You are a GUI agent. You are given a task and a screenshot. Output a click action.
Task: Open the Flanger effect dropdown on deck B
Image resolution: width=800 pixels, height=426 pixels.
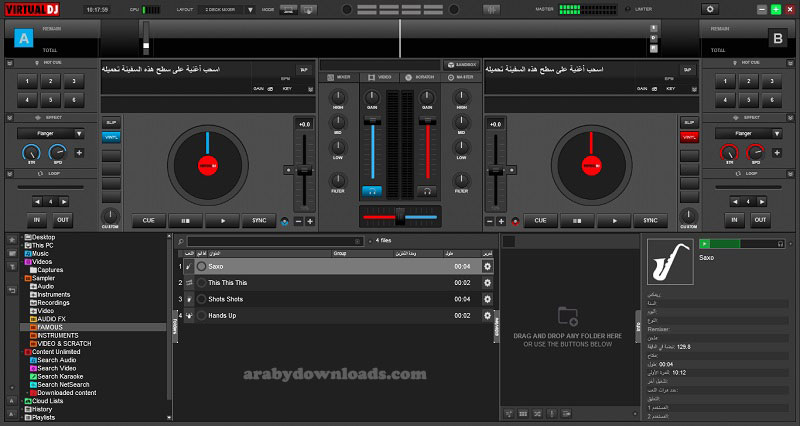[748, 134]
